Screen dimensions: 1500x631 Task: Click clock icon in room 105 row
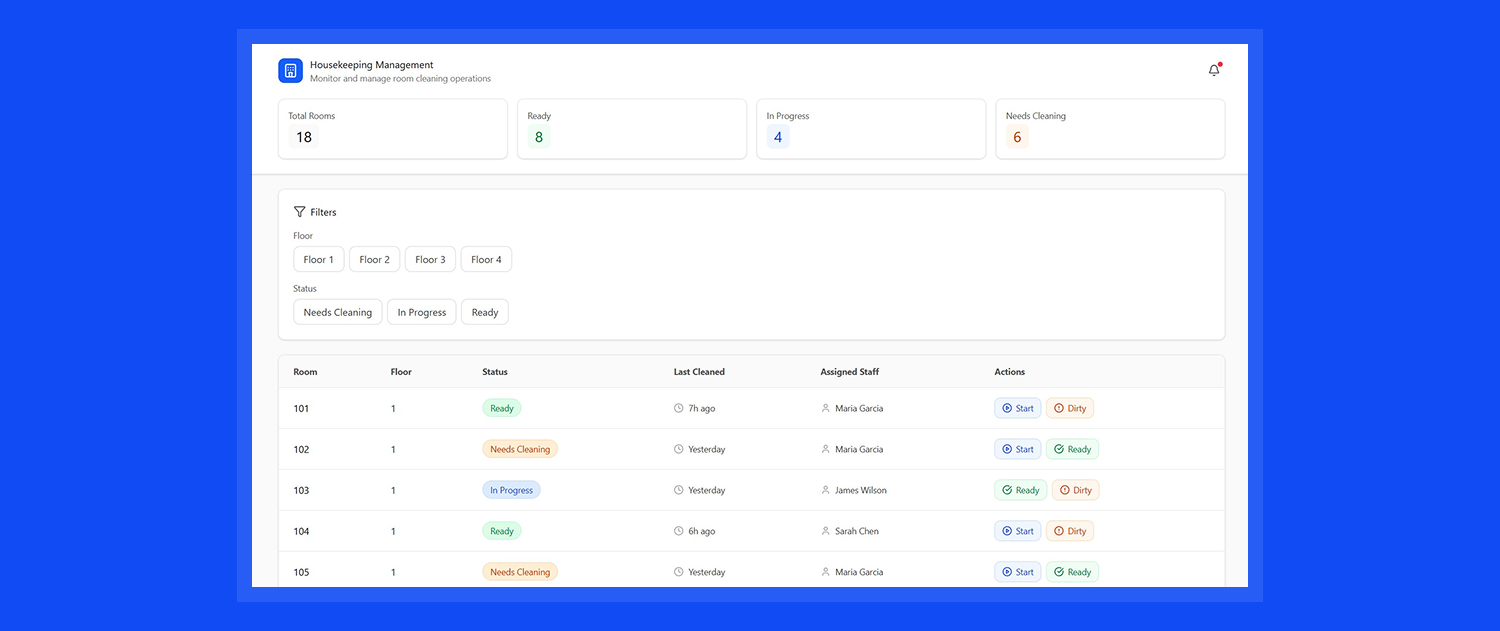click(x=679, y=572)
